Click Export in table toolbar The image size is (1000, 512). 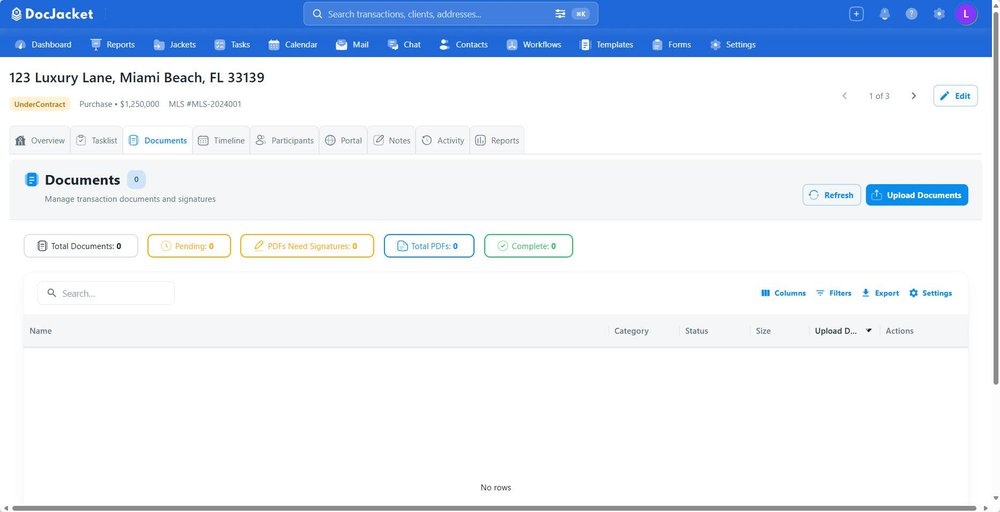pos(880,293)
